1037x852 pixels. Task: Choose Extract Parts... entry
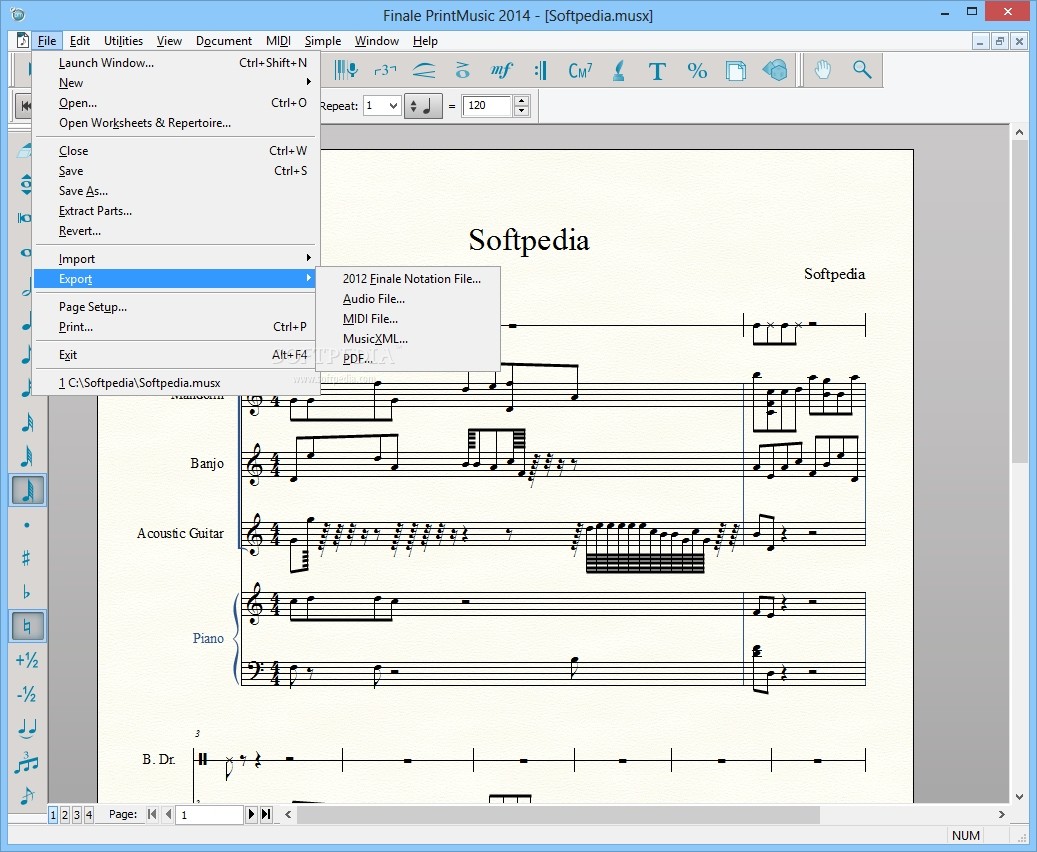[177, 210]
